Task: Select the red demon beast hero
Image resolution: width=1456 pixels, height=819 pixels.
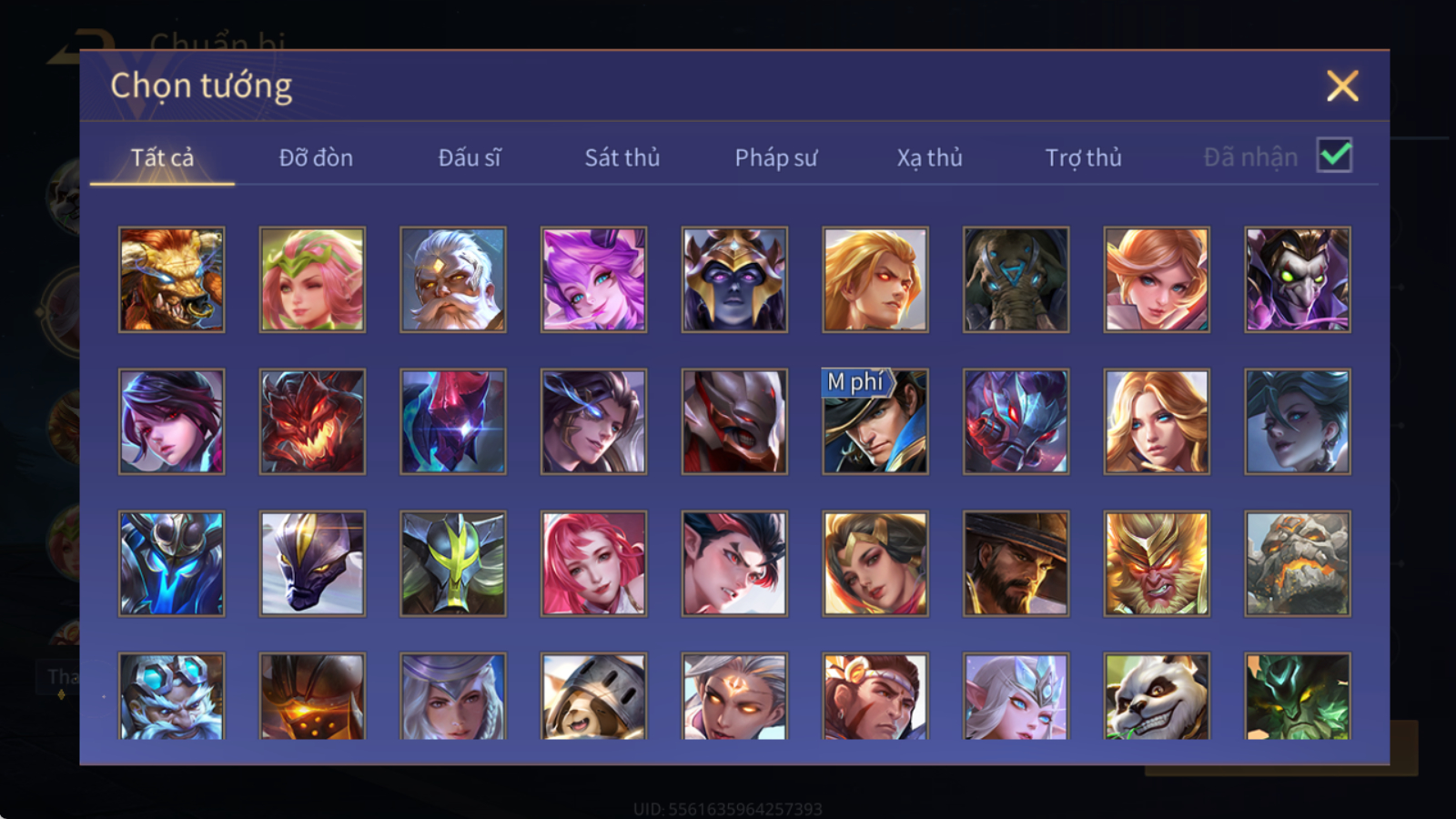Action: 312,421
